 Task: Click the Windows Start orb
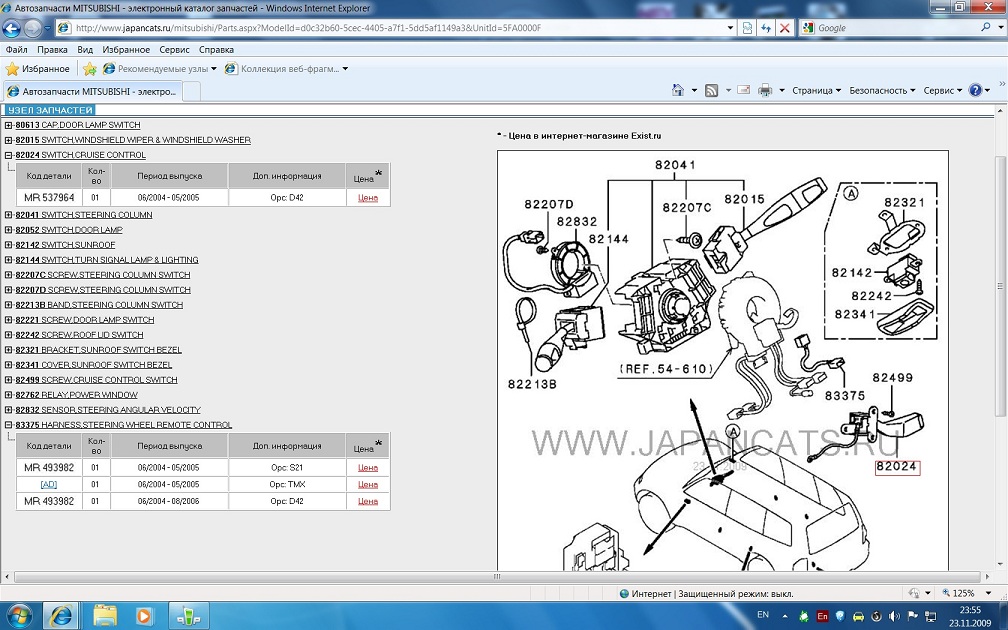19,615
